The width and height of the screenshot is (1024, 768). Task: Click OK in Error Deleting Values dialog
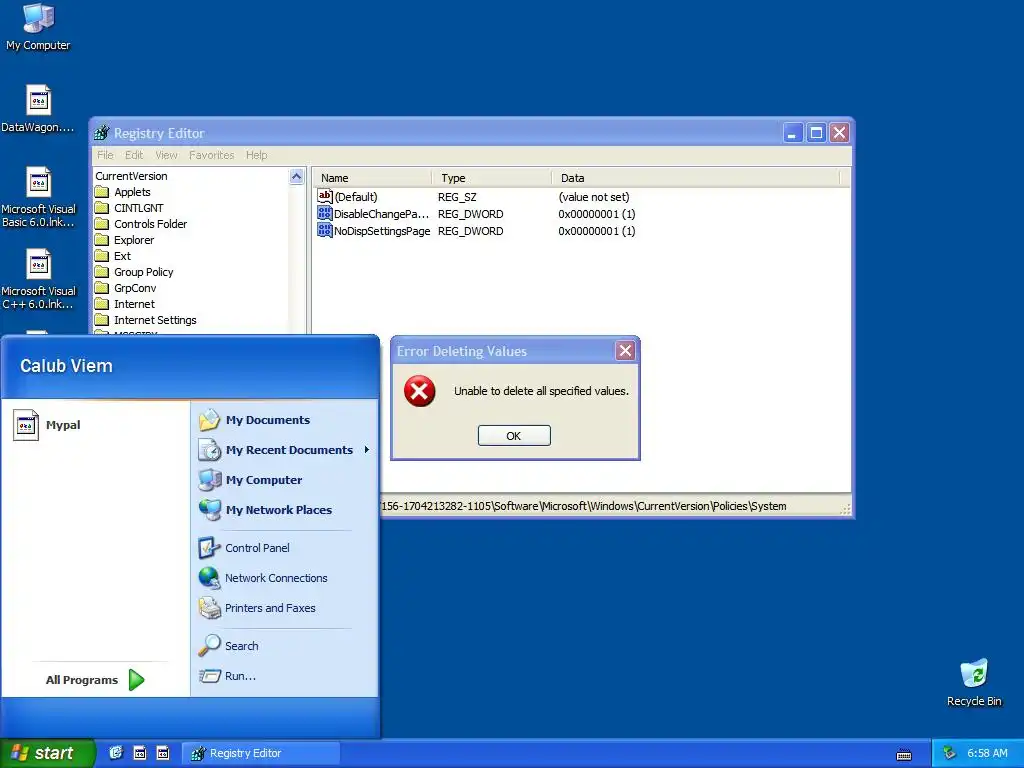pyautogui.click(x=514, y=436)
